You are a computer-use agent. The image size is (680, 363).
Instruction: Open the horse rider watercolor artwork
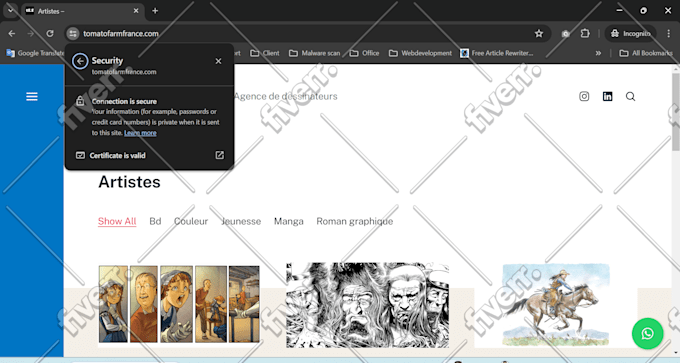pos(556,304)
